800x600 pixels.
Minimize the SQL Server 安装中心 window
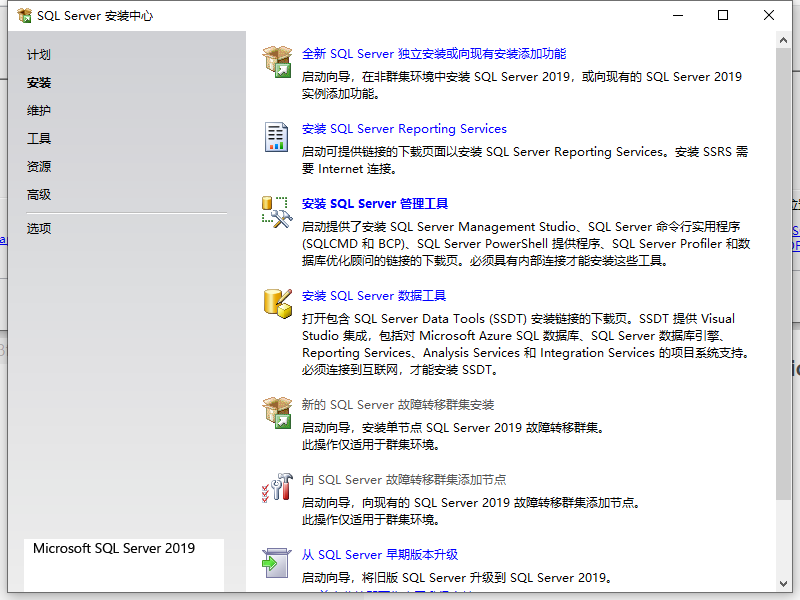pyautogui.click(x=678, y=15)
